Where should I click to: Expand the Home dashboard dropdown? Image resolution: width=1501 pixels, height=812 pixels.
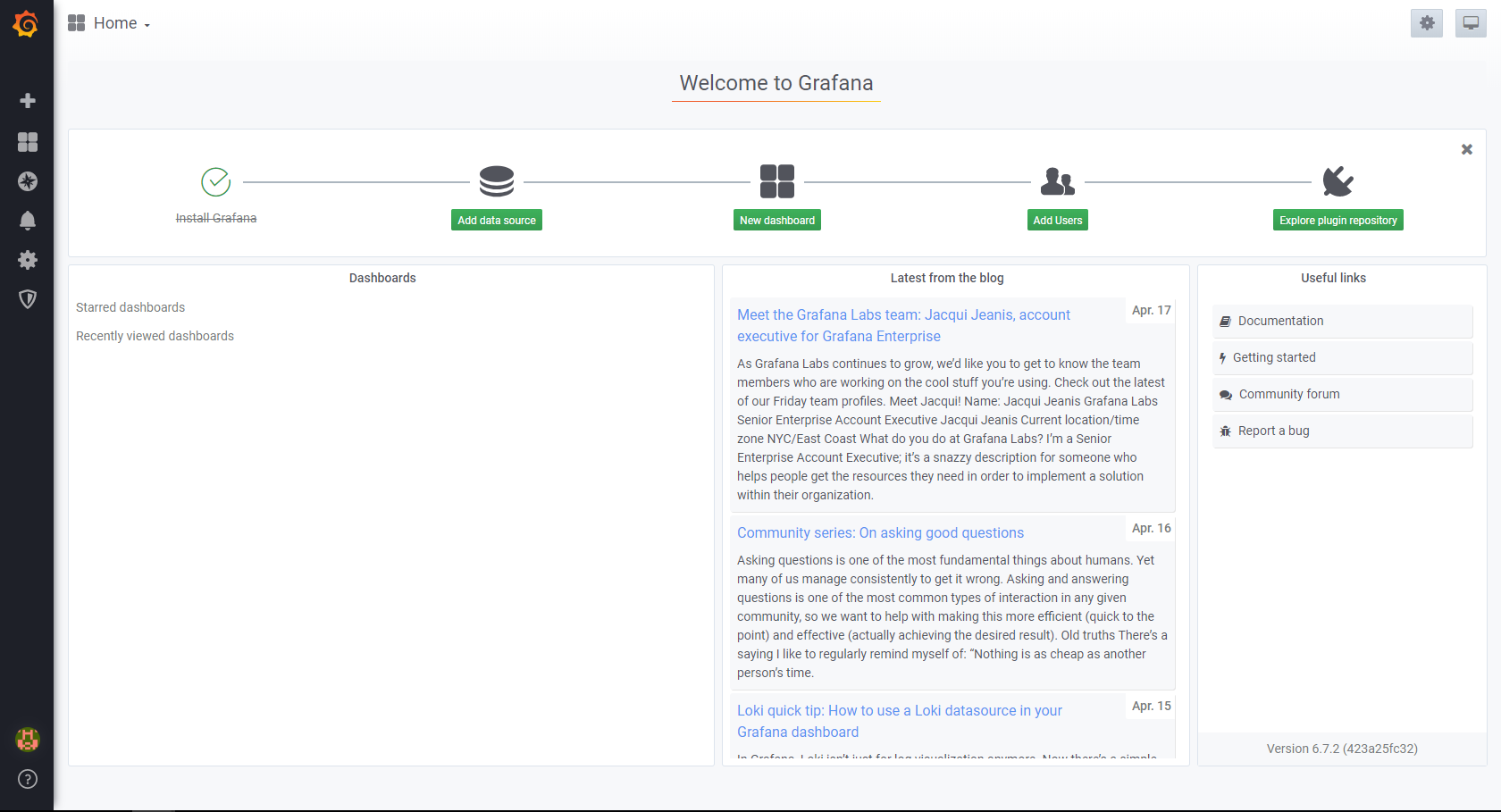click(109, 23)
